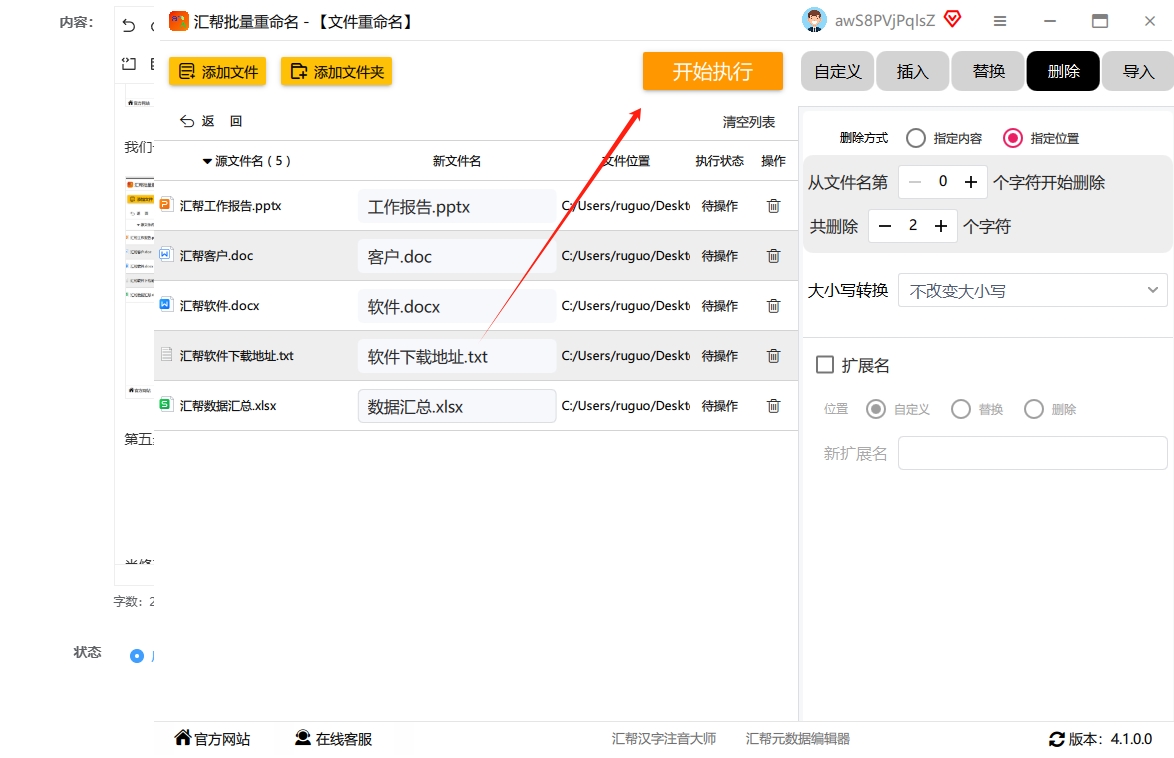Decrease the 共删除 character count with minus
This screenshot has height=758, width=1174.
coord(885,226)
